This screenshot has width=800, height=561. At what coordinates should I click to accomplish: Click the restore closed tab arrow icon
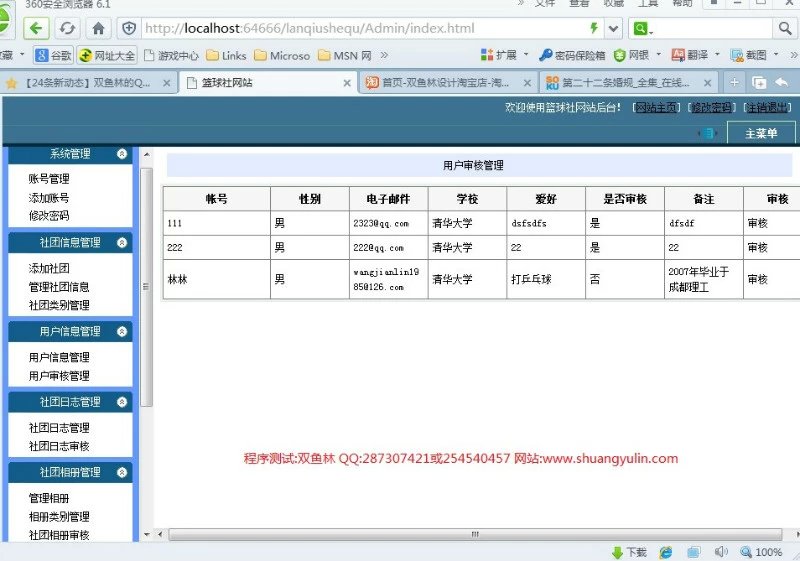(x=781, y=82)
